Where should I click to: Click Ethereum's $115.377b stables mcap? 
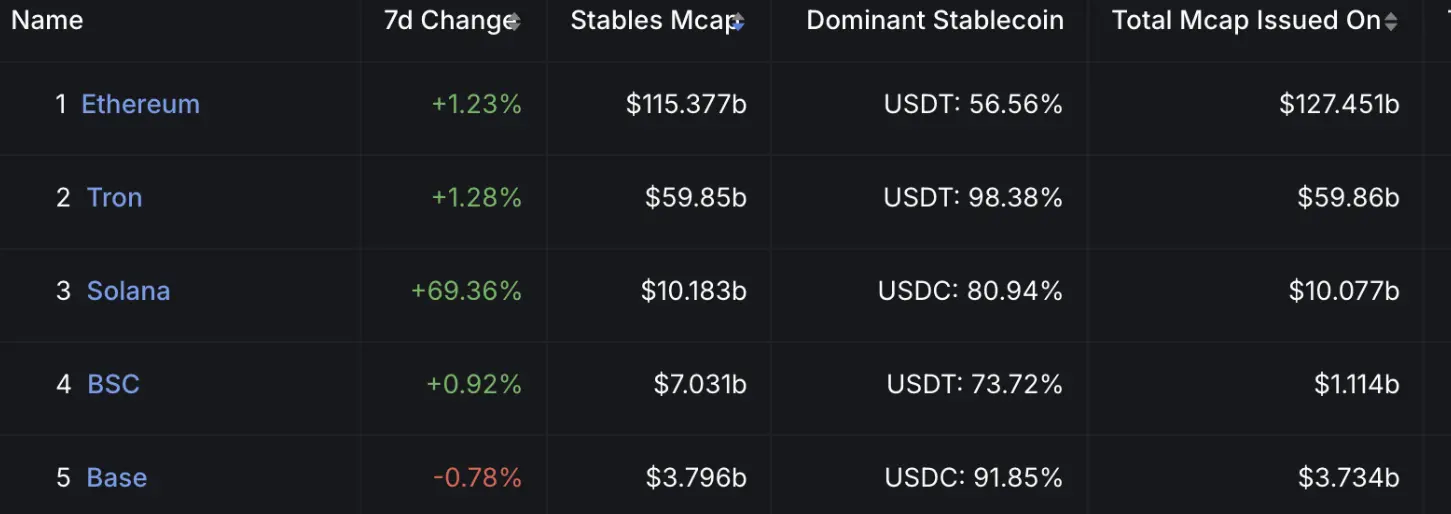coord(686,104)
